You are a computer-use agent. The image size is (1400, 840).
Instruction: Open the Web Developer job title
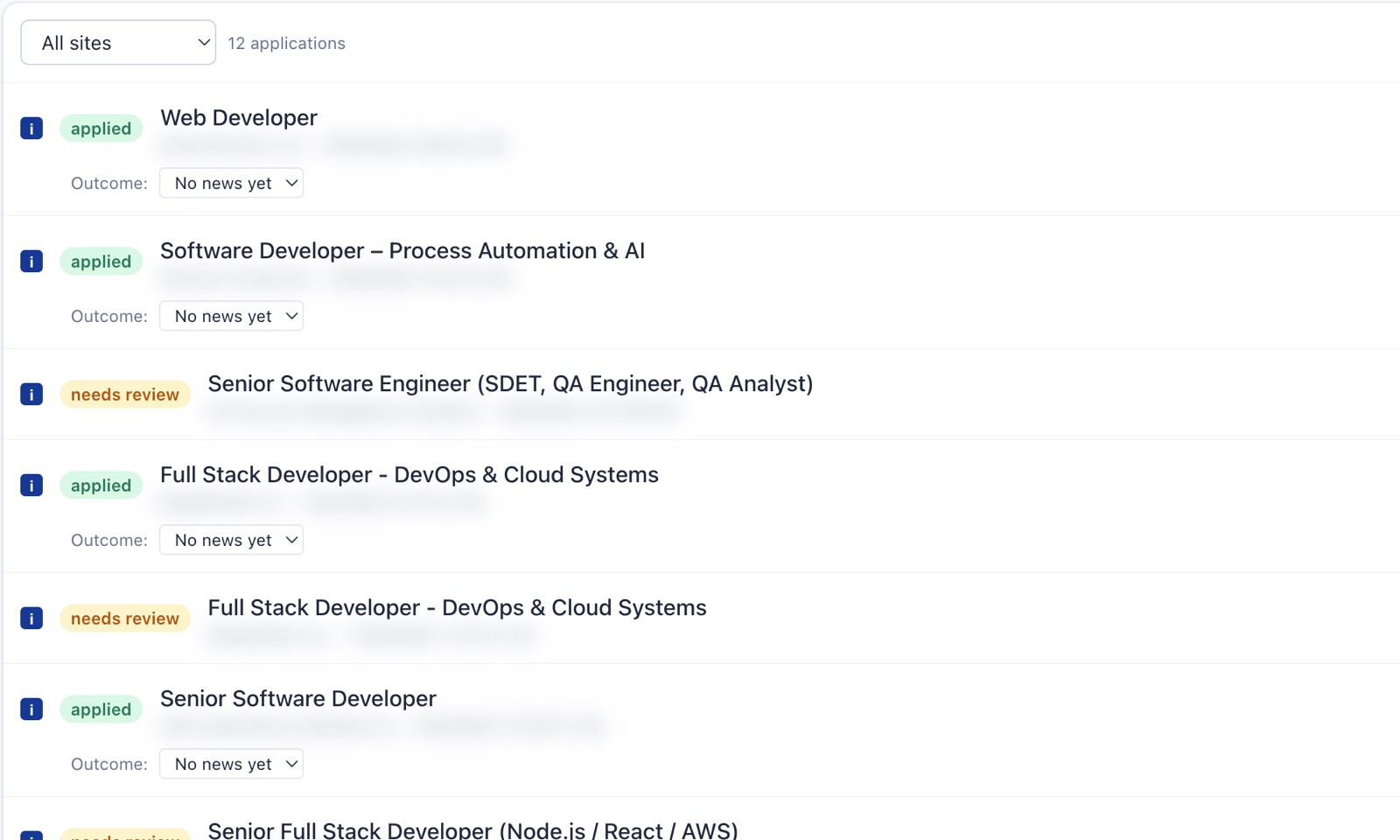coord(239,118)
